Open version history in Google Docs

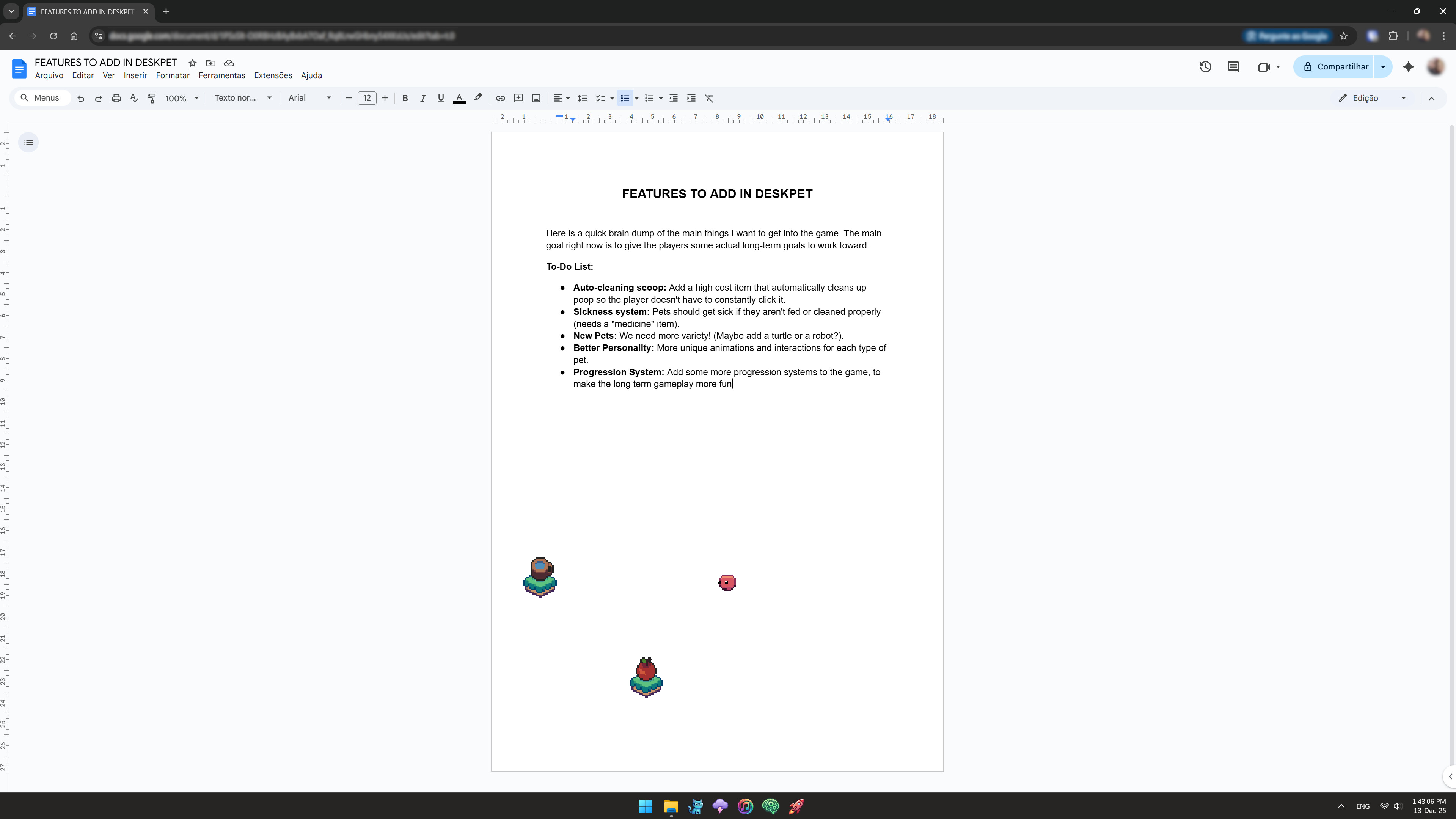(1206, 67)
